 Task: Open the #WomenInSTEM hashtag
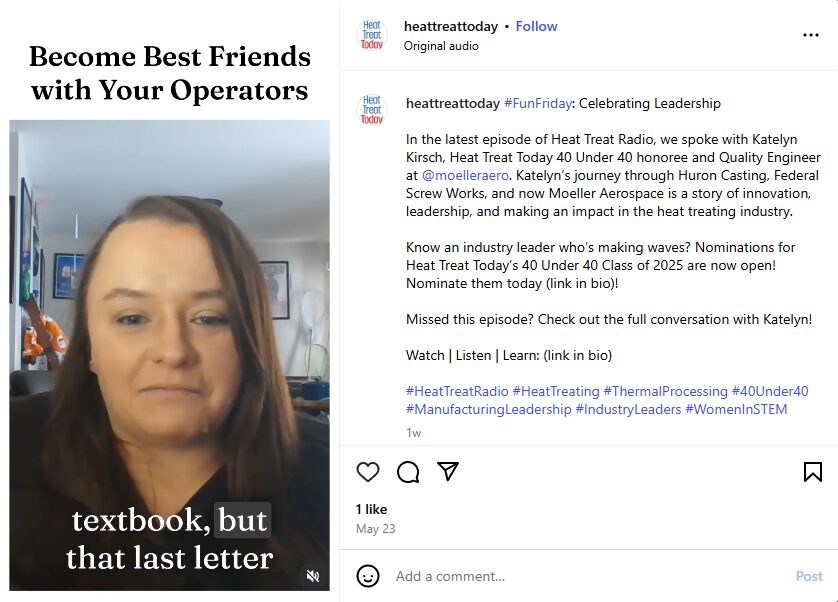736,410
